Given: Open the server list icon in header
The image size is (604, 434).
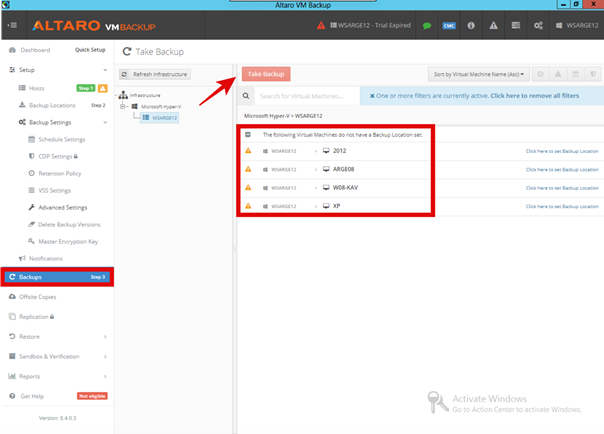Looking at the screenshot, I should coord(516,25).
